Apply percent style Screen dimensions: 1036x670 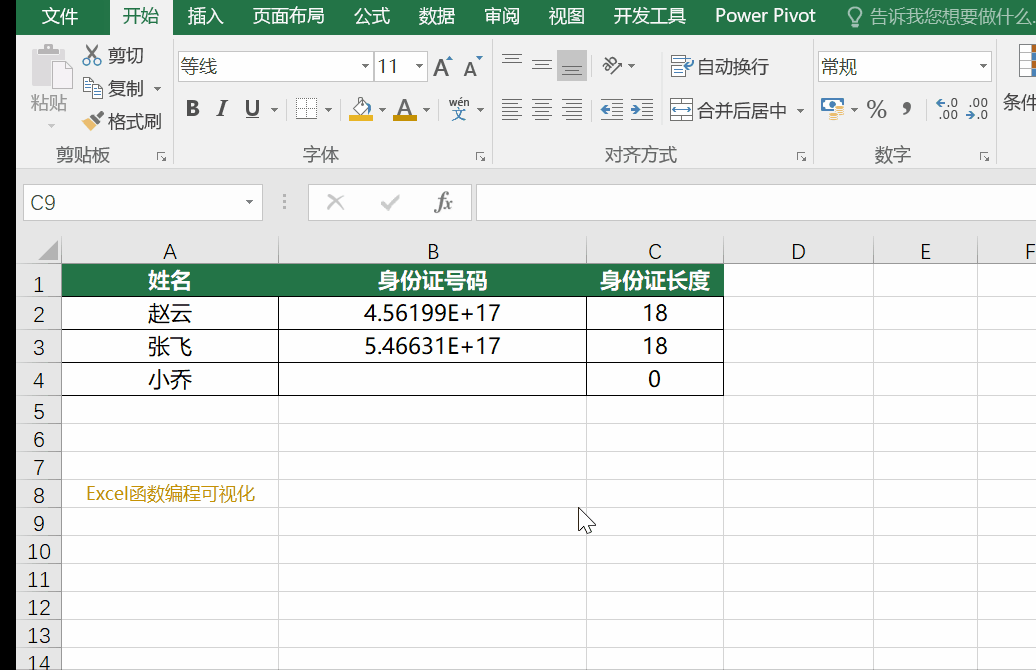click(877, 109)
